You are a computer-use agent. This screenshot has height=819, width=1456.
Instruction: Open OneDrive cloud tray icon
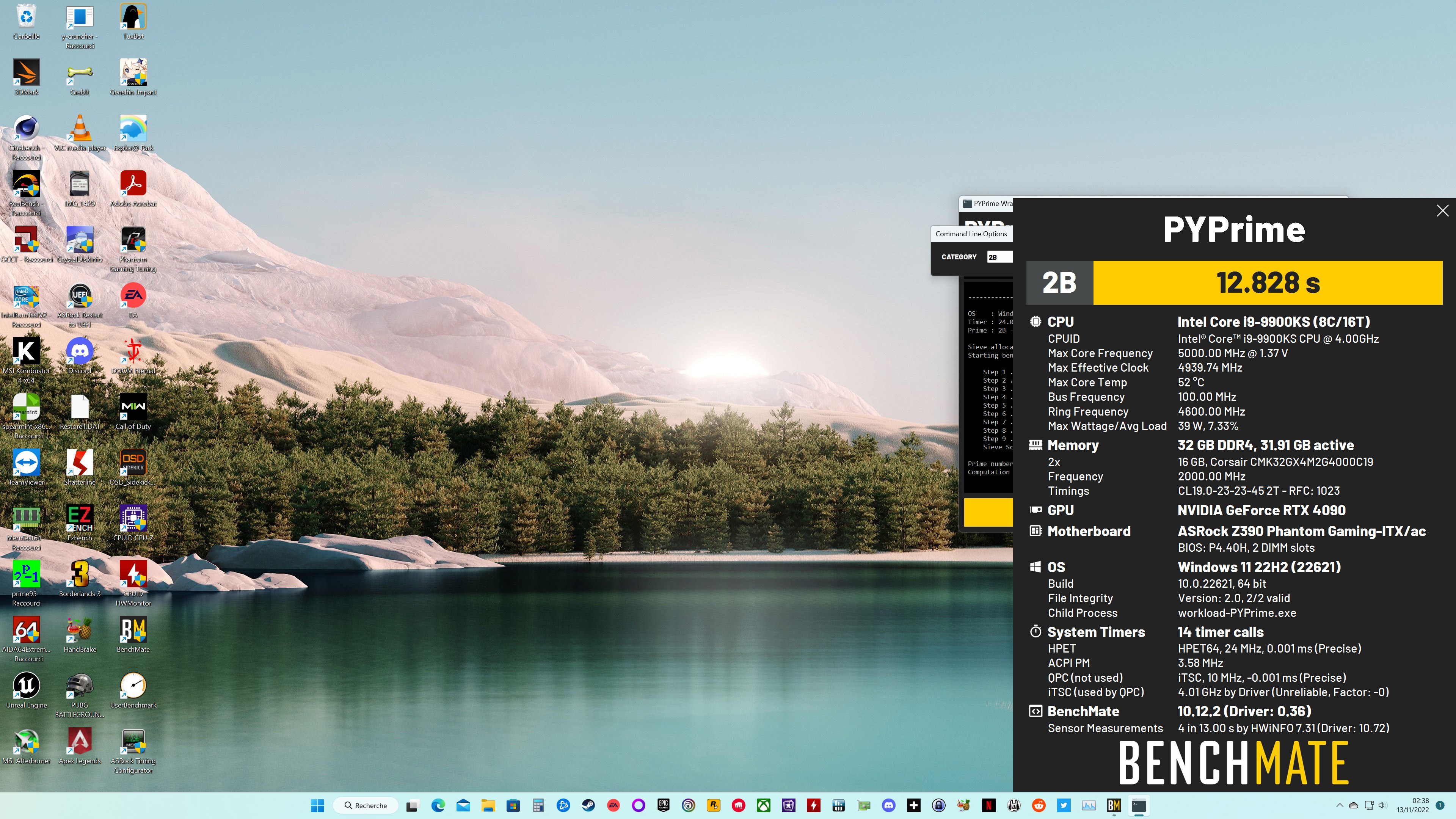(x=1354, y=805)
